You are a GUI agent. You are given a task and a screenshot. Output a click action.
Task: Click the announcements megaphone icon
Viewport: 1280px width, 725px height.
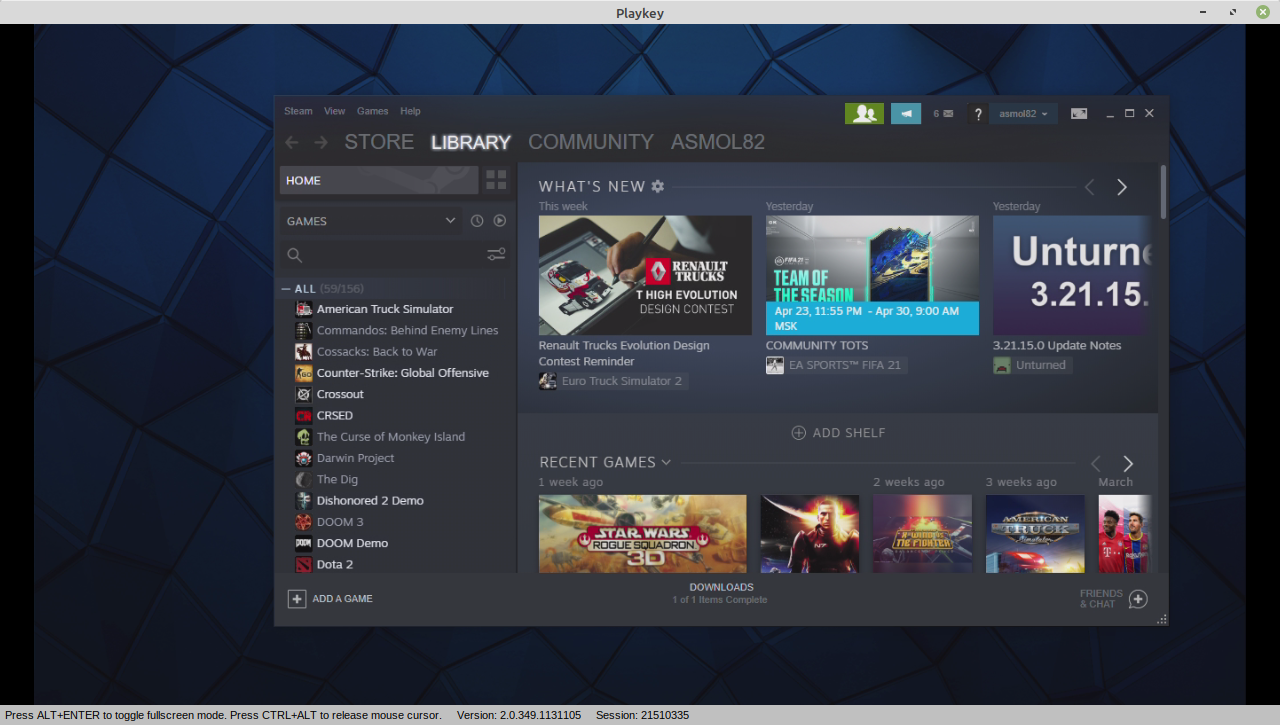(906, 114)
